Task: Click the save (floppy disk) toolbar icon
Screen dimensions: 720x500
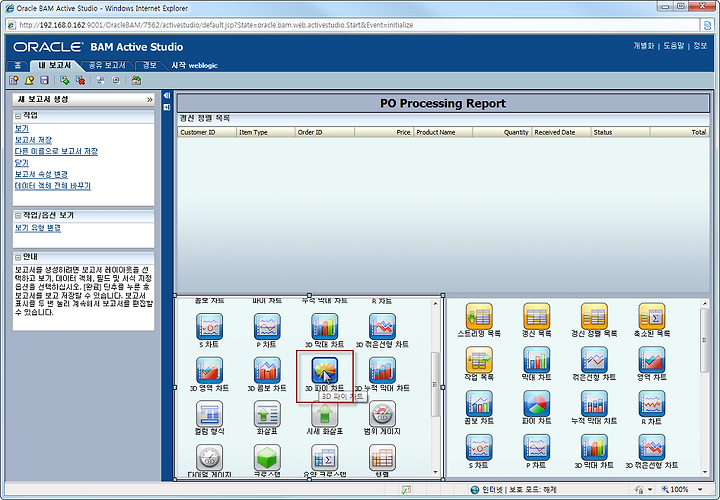Action: (x=44, y=80)
